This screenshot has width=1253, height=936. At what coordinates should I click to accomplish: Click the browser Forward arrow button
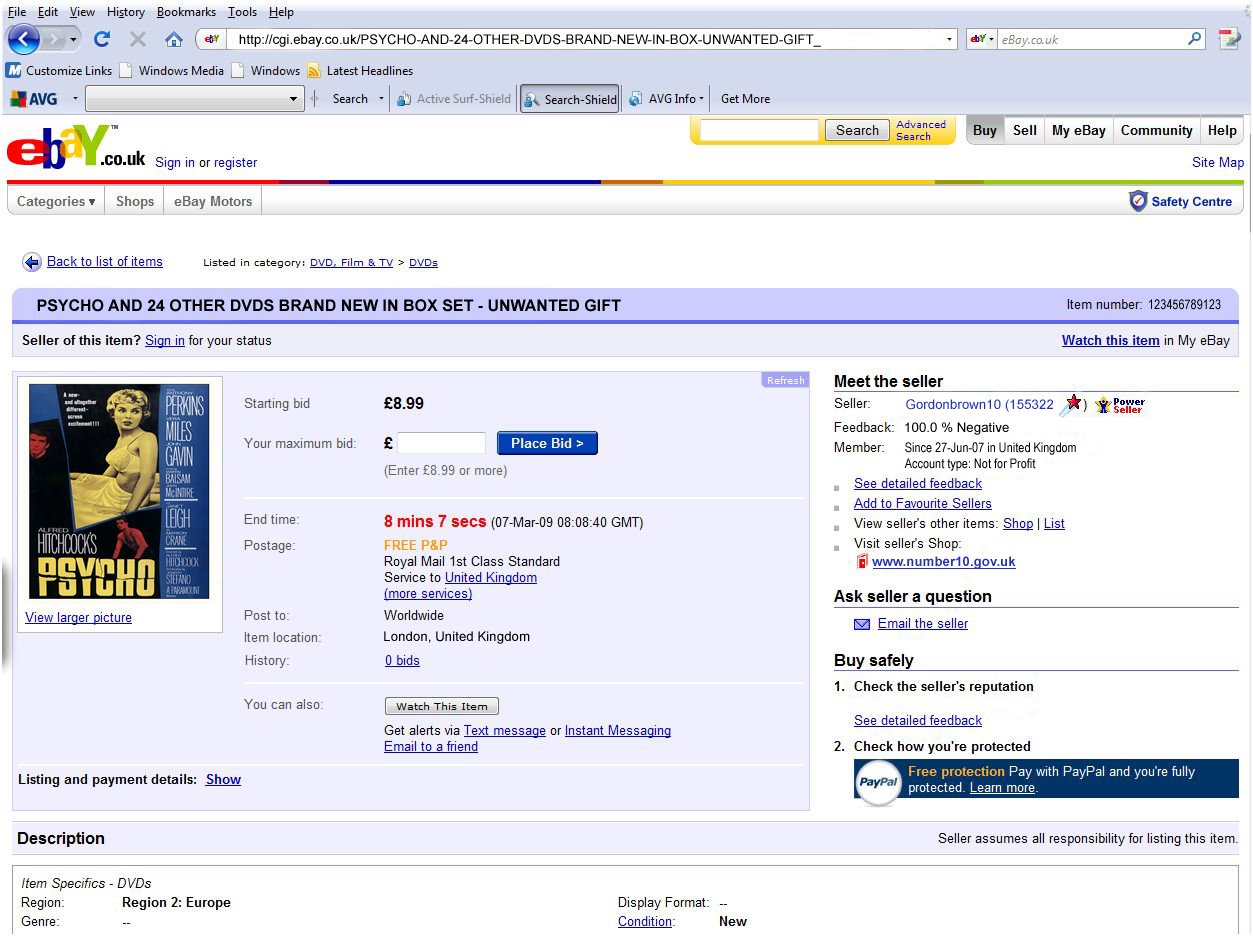pos(53,39)
